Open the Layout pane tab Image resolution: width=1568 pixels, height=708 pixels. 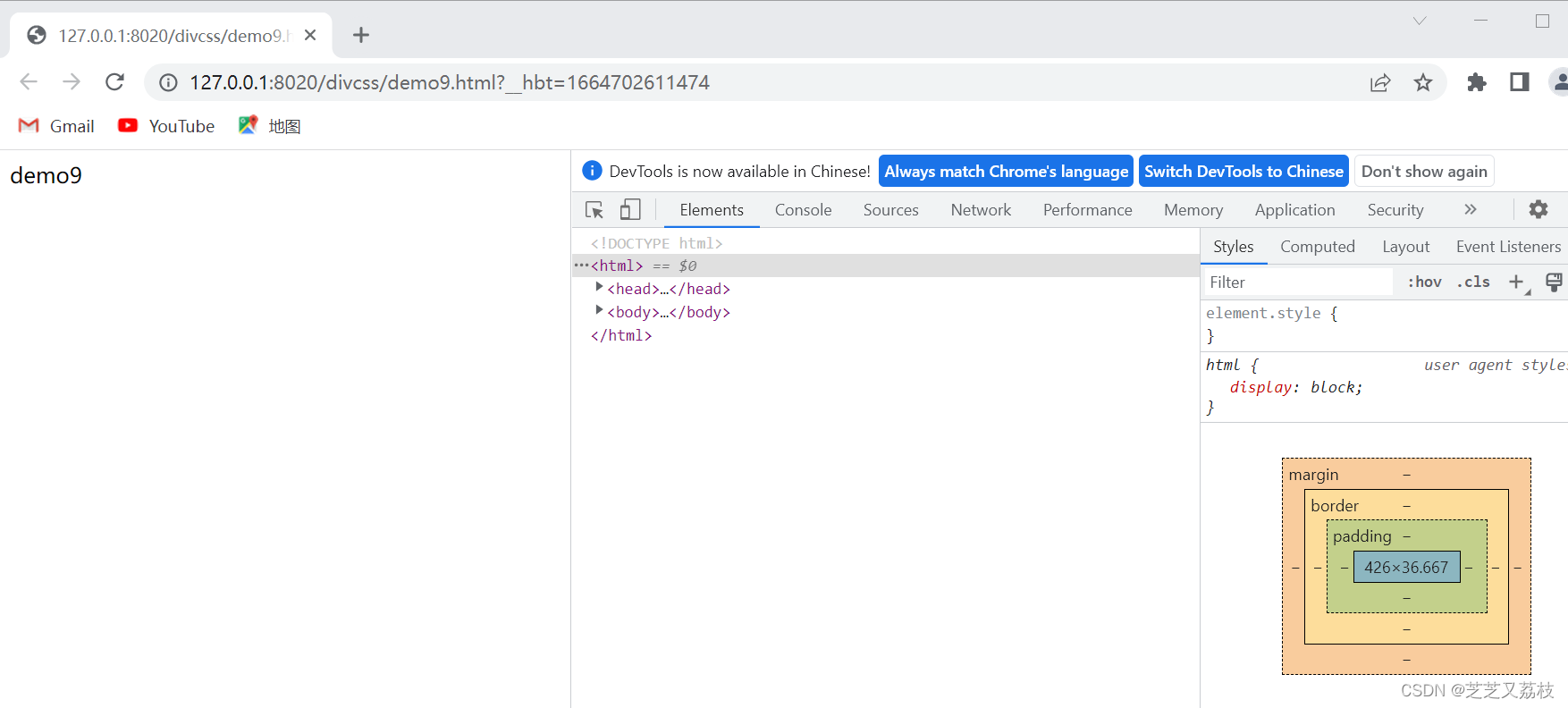tap(1405, 247)
